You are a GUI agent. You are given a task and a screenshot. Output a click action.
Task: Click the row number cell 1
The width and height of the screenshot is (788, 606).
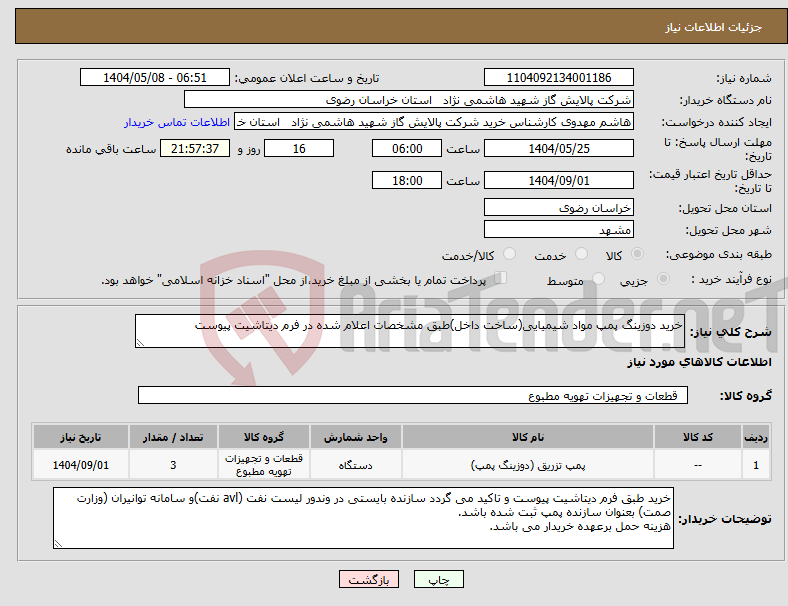click(755, 465)
